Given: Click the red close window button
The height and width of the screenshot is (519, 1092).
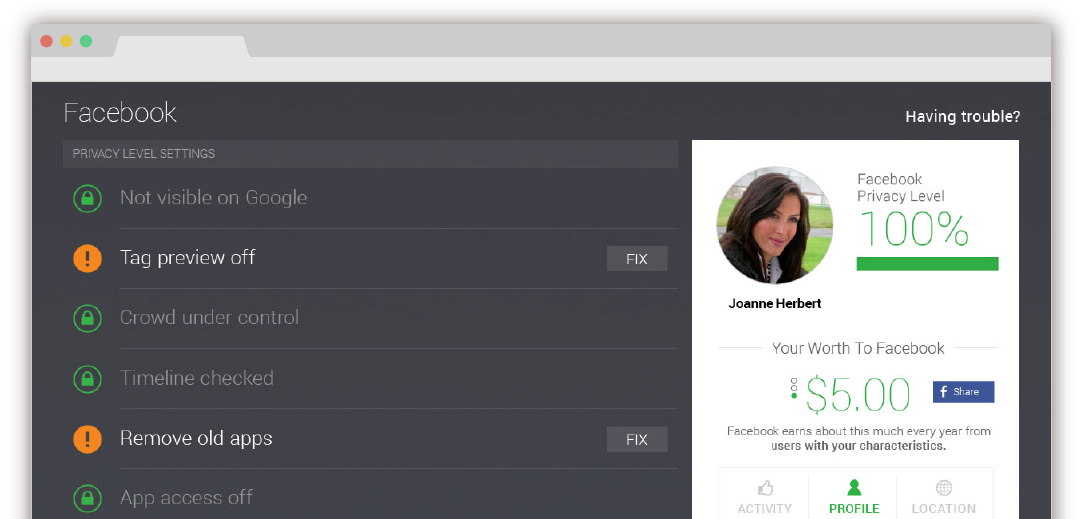Looking at the screenshot, I should (47, 41).
